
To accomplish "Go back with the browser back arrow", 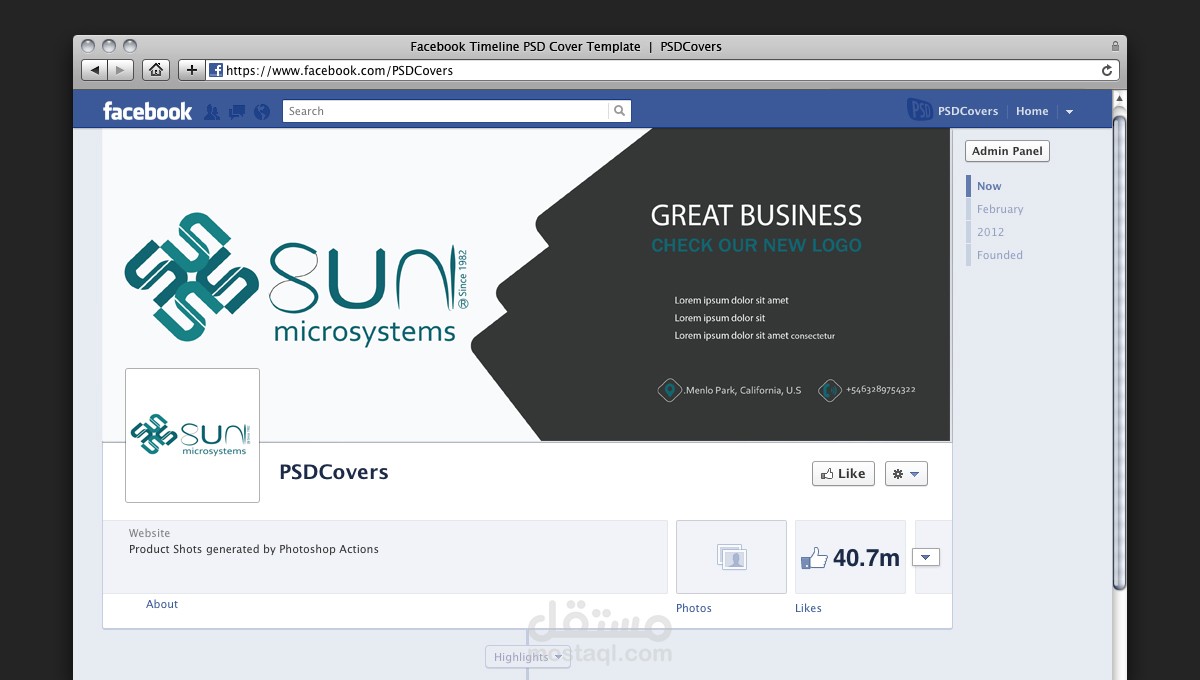I will coord(95,70).
